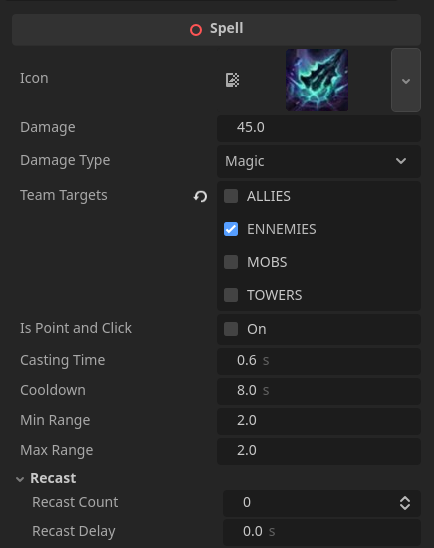Click the Icon quick-load resource icon
434x548 pixels.
click(232, 80)
